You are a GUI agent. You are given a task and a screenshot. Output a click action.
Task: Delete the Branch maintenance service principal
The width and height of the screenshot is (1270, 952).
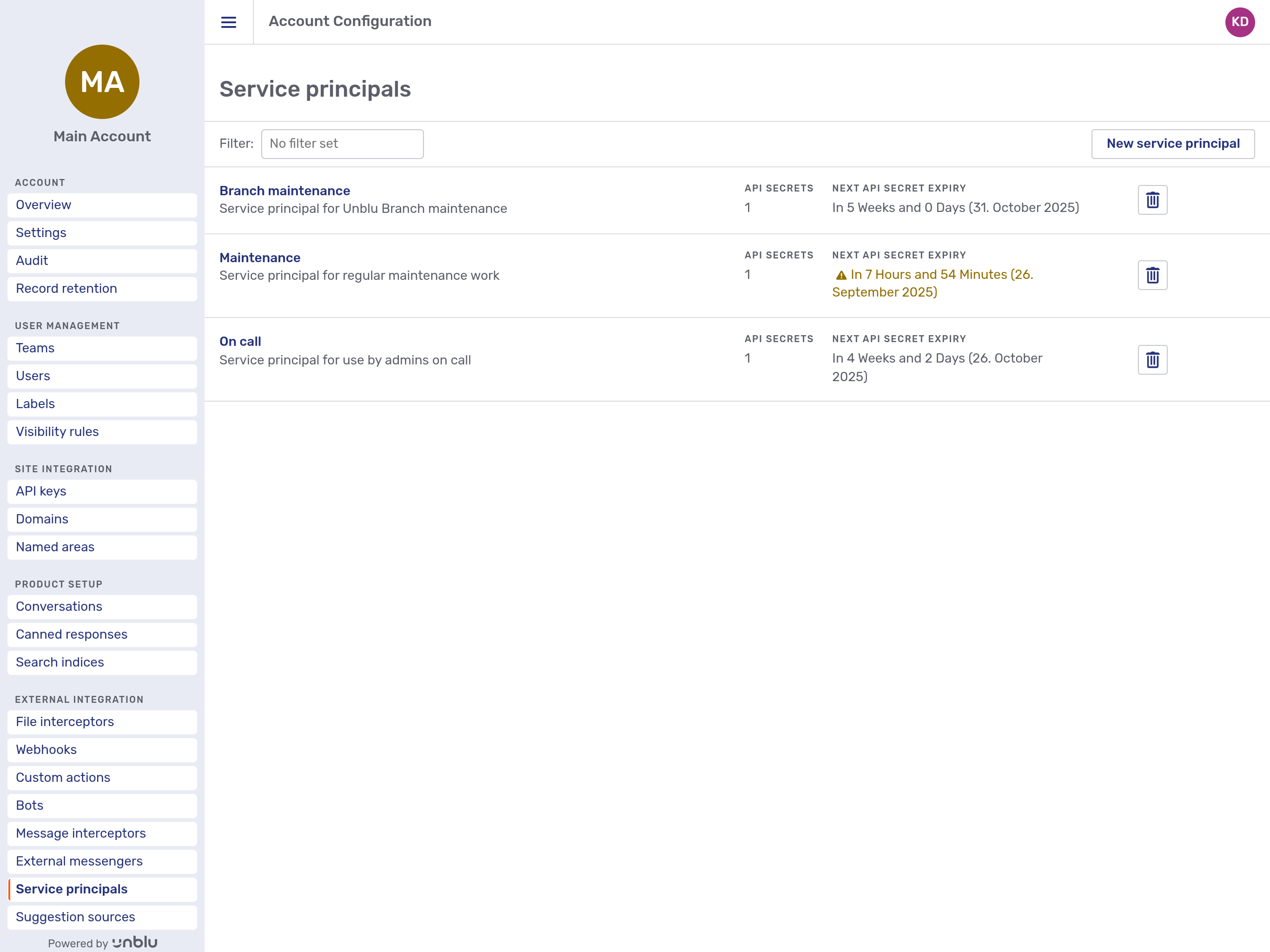[1152, 200]
